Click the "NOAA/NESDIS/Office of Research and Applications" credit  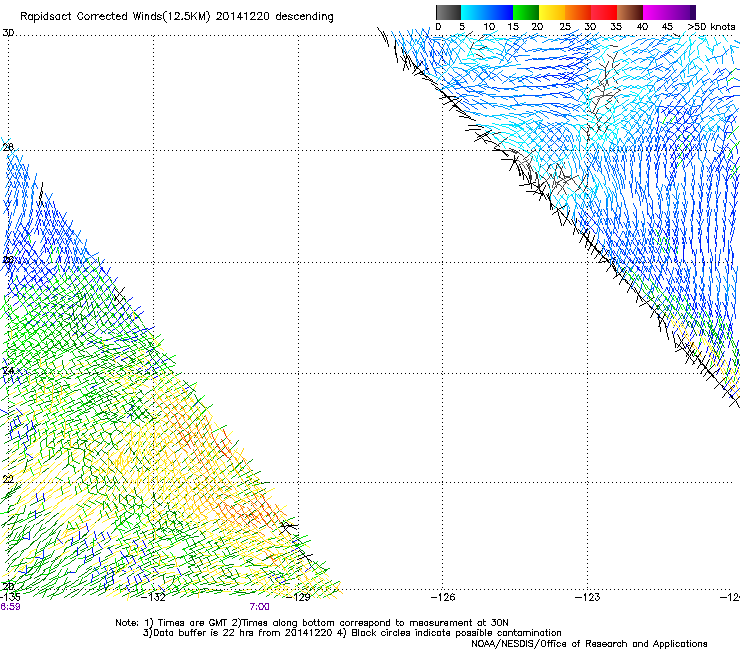[x=589, y=644]
